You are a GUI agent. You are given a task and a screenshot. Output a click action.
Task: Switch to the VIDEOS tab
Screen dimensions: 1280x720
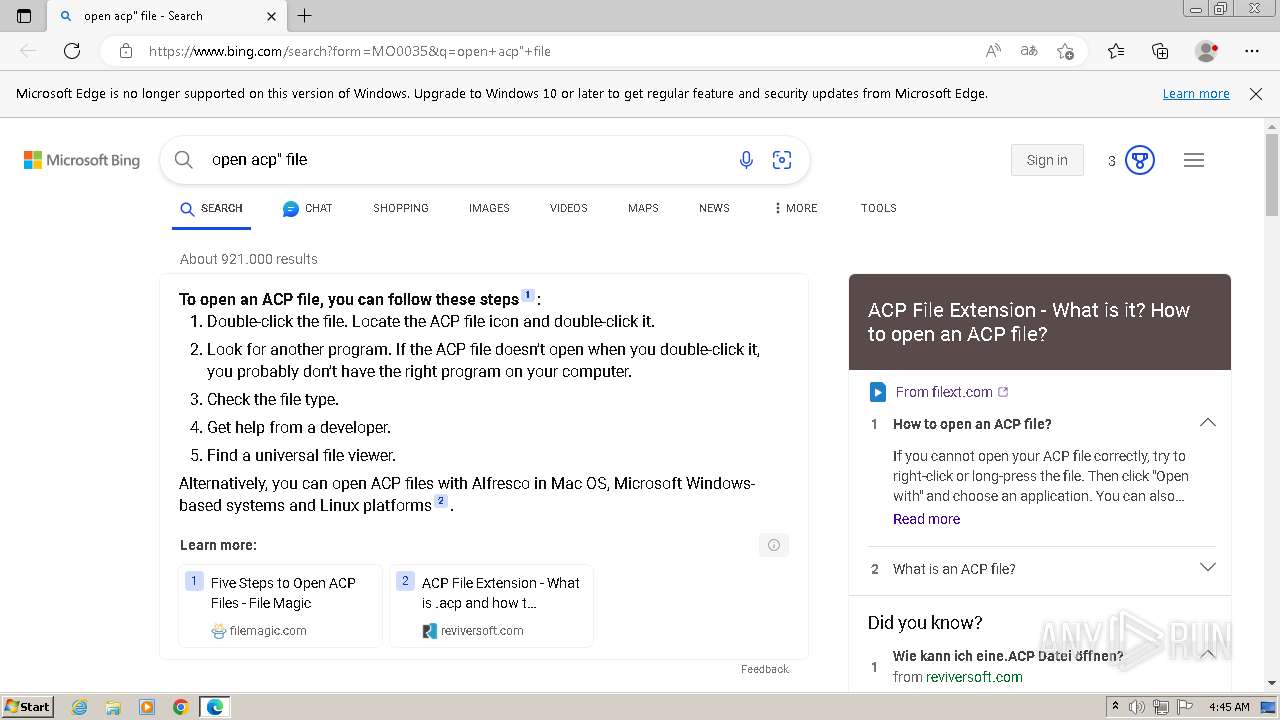click(x=568, y=209)
